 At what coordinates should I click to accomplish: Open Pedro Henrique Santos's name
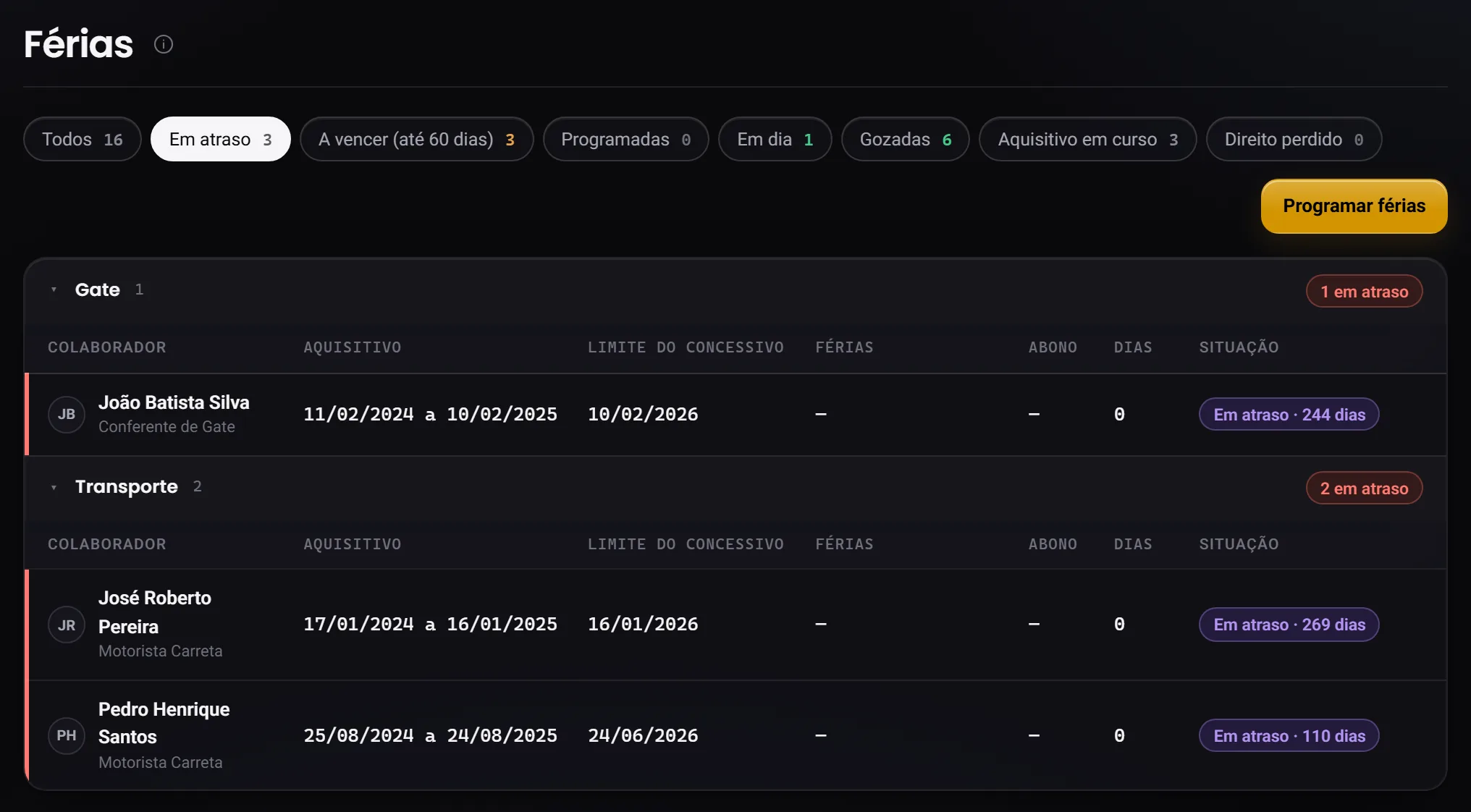[x=164, y=723]
